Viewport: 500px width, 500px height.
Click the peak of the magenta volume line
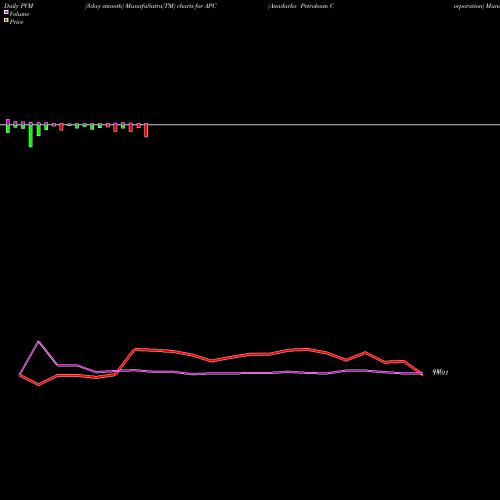(x=38, y=341)
